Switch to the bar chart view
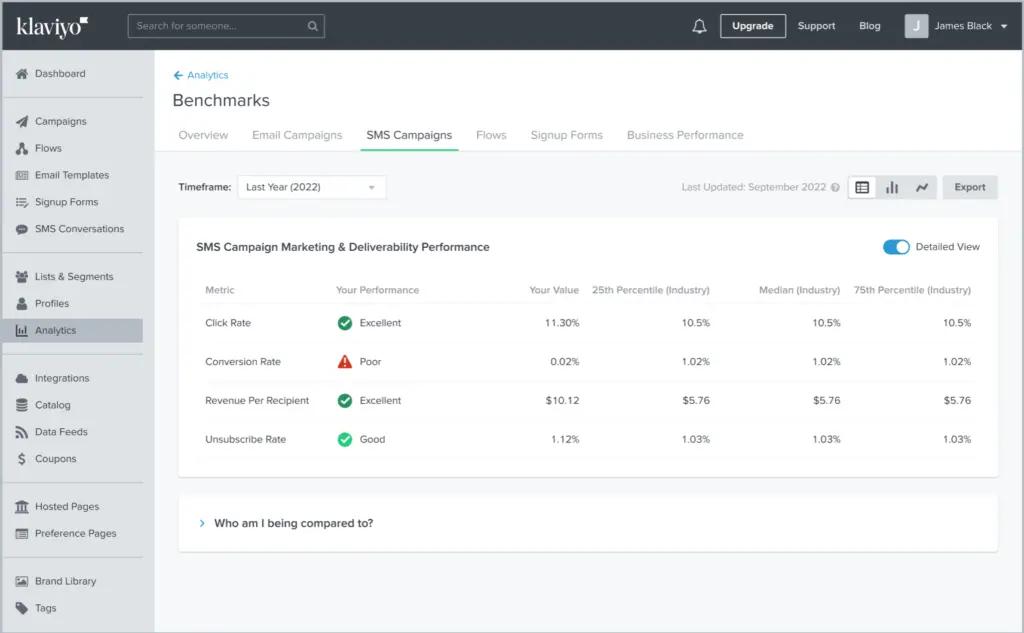This screenshot has width=1024, height=633. point(891,187)
